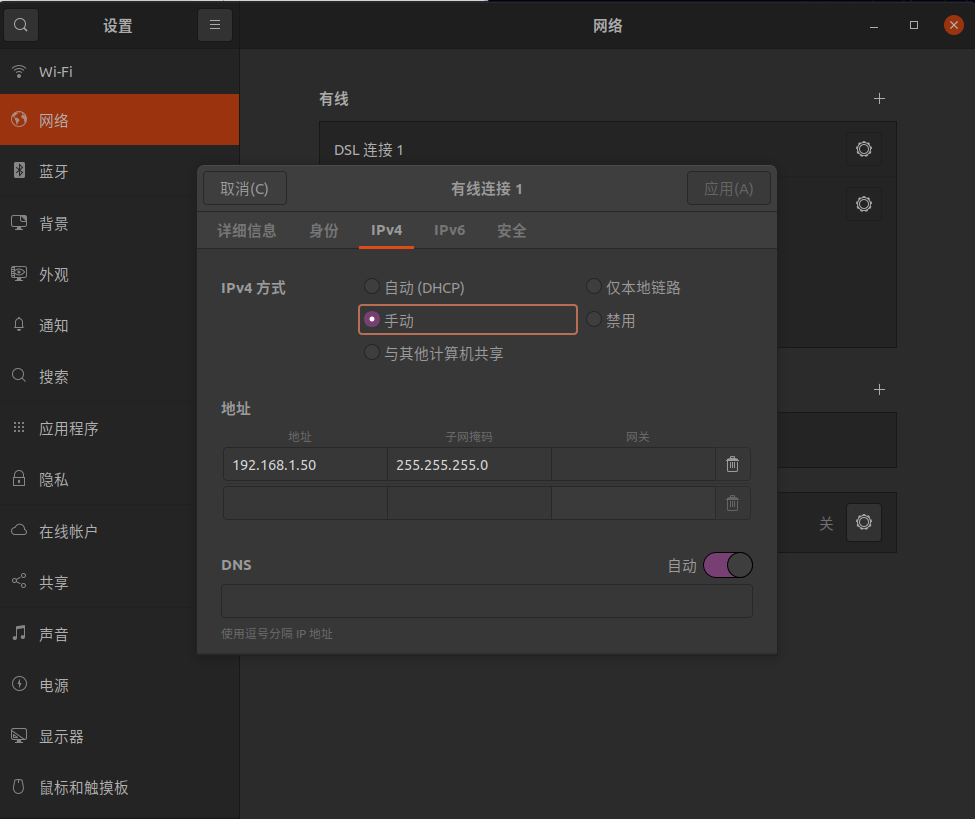Open 共享 sharing settings
The height and width of the screenshot is (819, 975).
tap(119, 582)
